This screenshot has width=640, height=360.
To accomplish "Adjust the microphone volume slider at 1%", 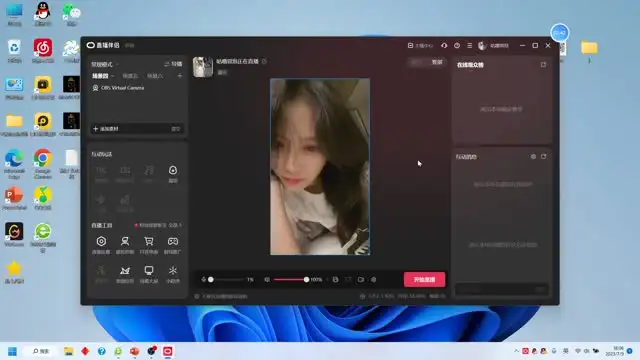I will point(226,280).
